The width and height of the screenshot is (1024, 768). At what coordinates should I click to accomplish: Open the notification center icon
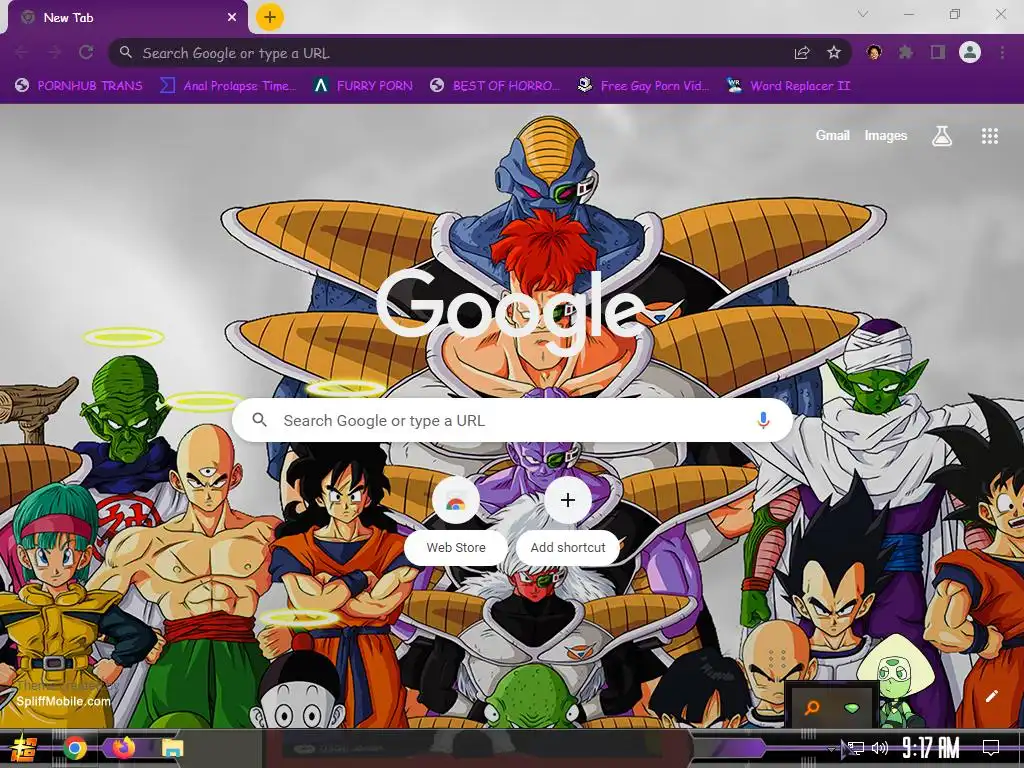[x=991, y=748]
